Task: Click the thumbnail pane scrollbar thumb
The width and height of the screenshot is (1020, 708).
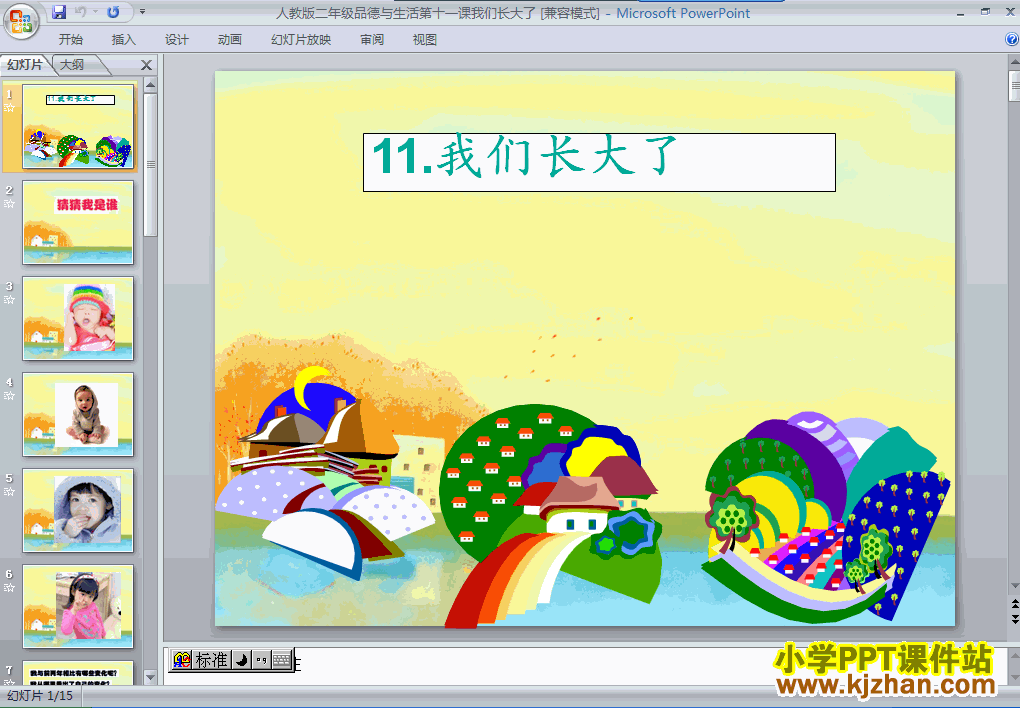Action: pos(150,165)
